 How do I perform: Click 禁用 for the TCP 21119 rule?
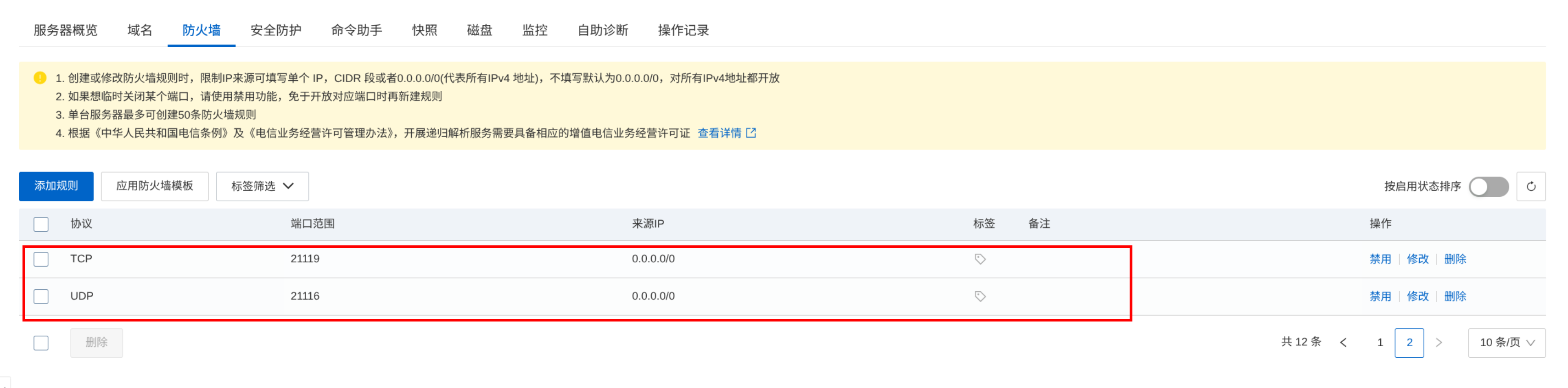[1380, 259]
